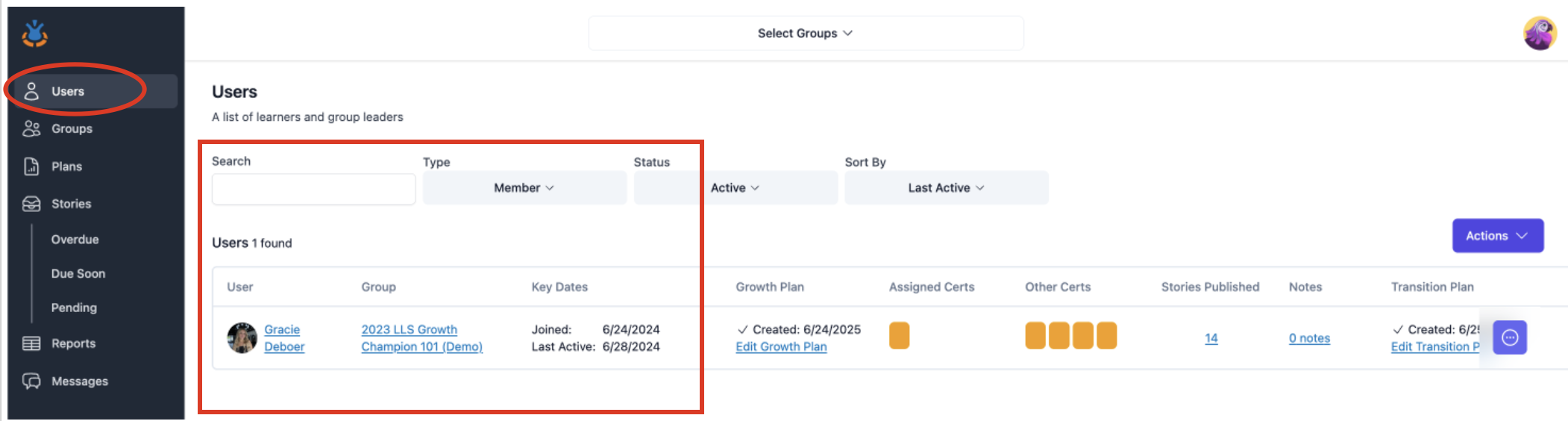
Task: Click the Actions button
Action: point(1497,236)
